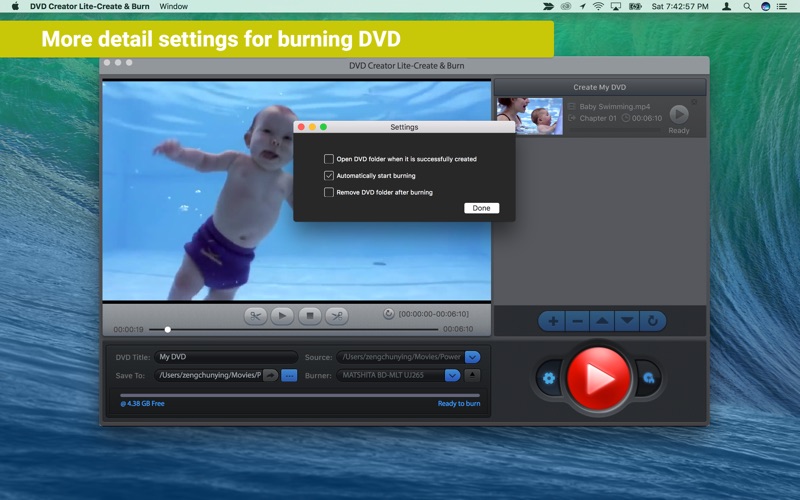
Task: Click the refresh list button
Action: click(x=653, y=321)
